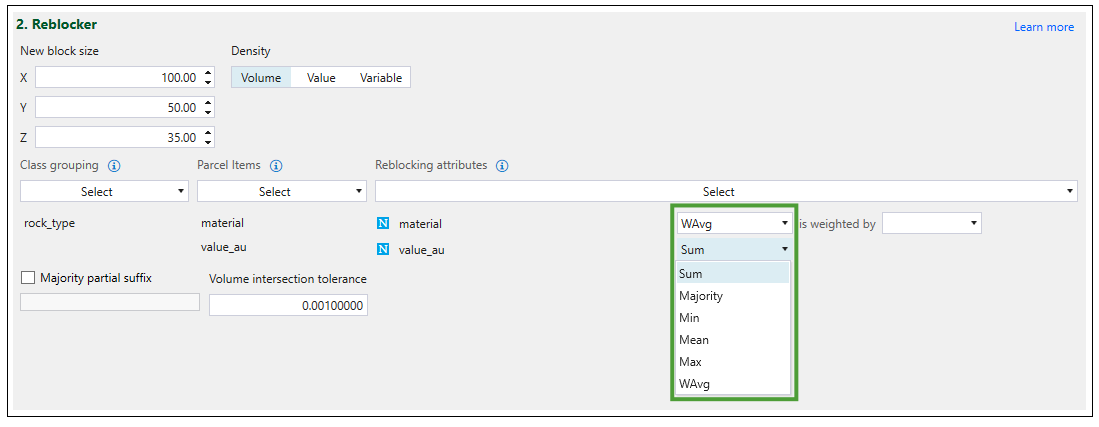Click the numeric icon beside material attribute
The image size is (1099, 427).
(x=383, y=224)
